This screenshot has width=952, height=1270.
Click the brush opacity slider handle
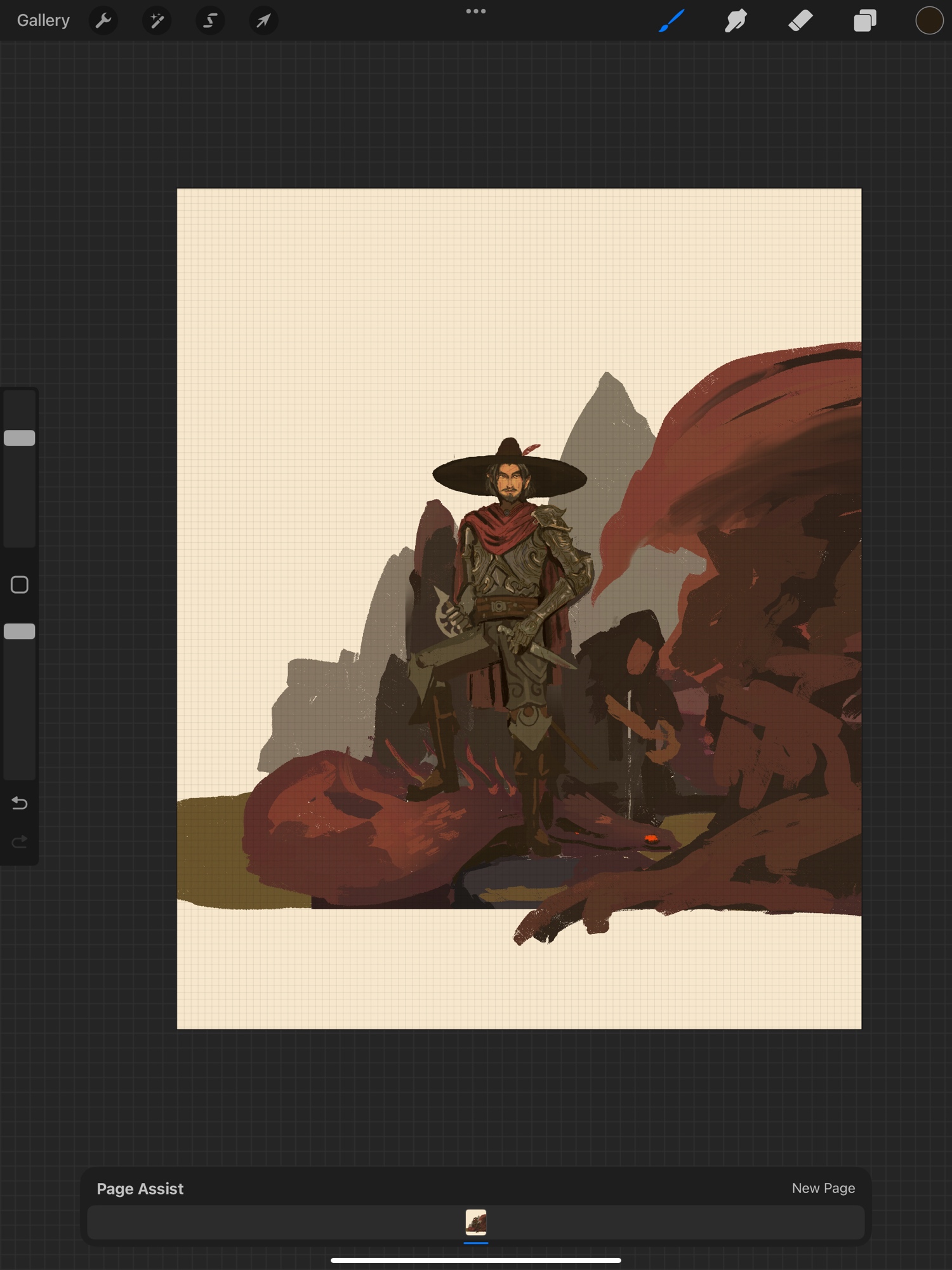20,631
